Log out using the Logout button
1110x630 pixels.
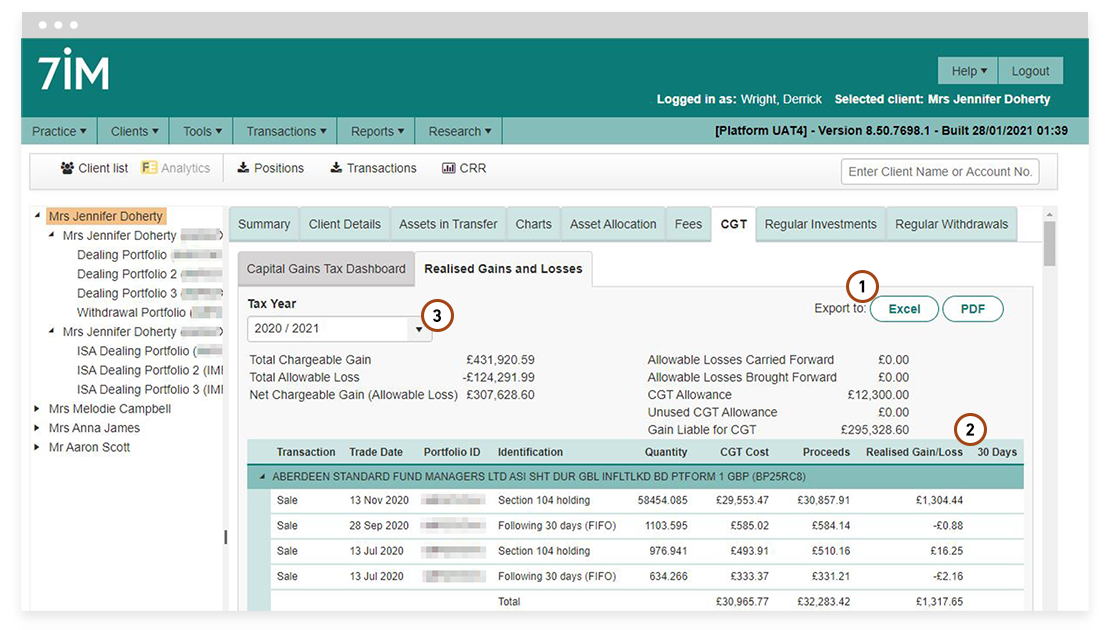click(x=1030, y=71)
